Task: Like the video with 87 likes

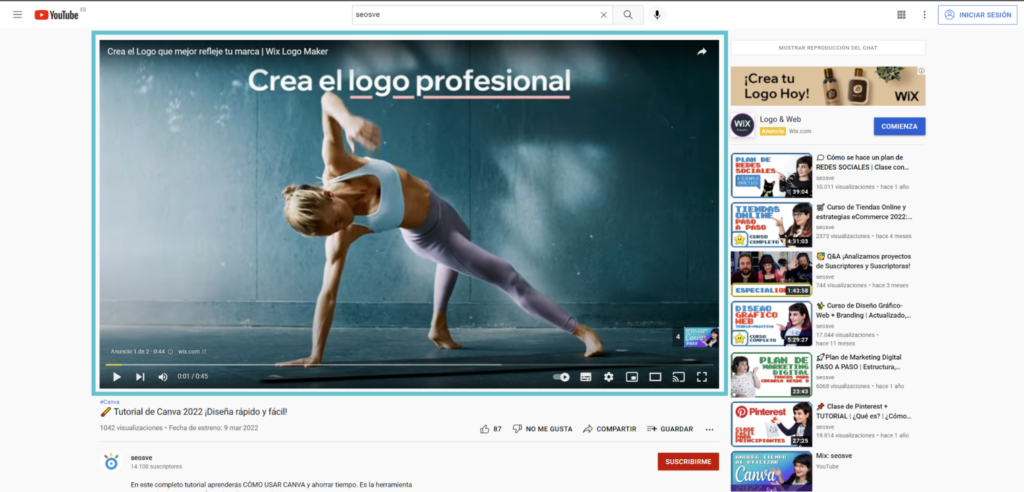Action: point(491,429)
